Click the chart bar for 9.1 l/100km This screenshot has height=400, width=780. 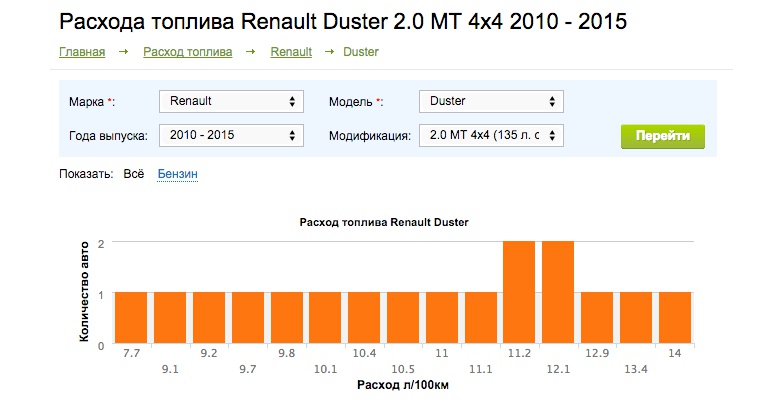point(170,318)
